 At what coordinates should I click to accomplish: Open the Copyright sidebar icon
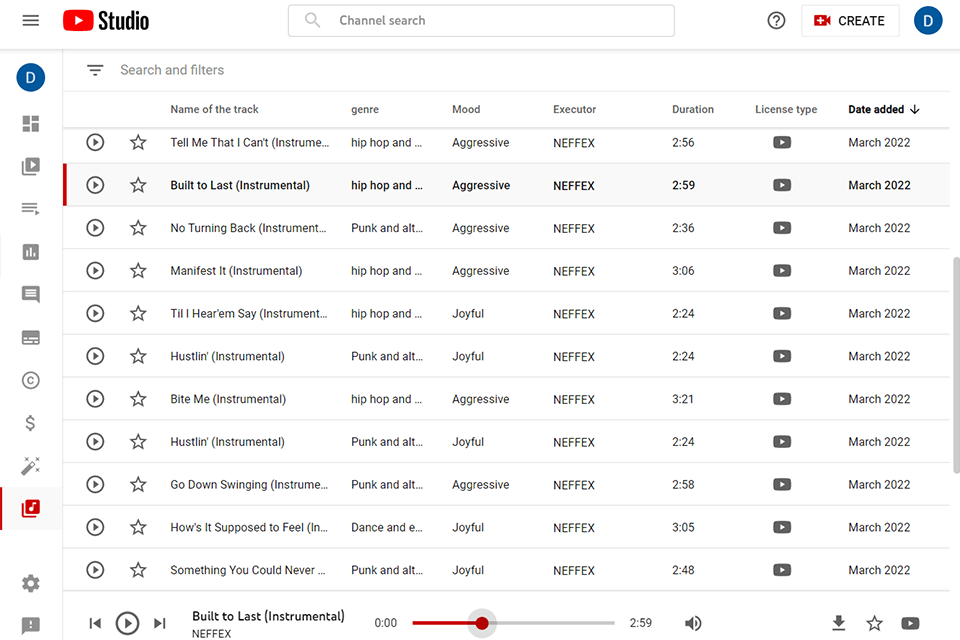tap(31, 380)
